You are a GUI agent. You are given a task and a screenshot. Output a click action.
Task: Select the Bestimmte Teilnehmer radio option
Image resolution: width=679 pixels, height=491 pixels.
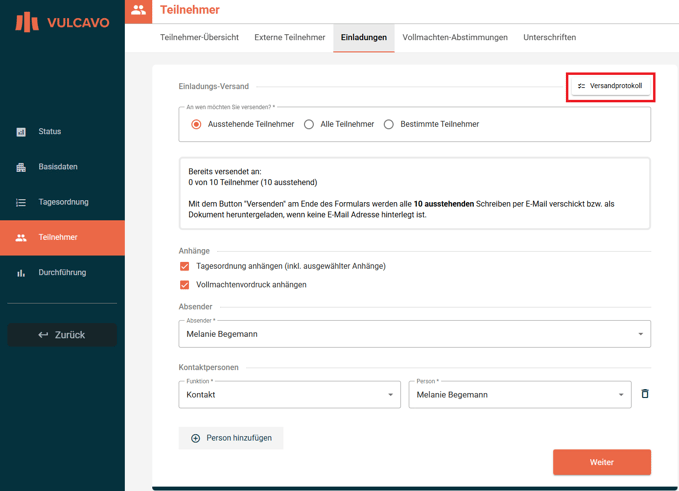(389, 125)
